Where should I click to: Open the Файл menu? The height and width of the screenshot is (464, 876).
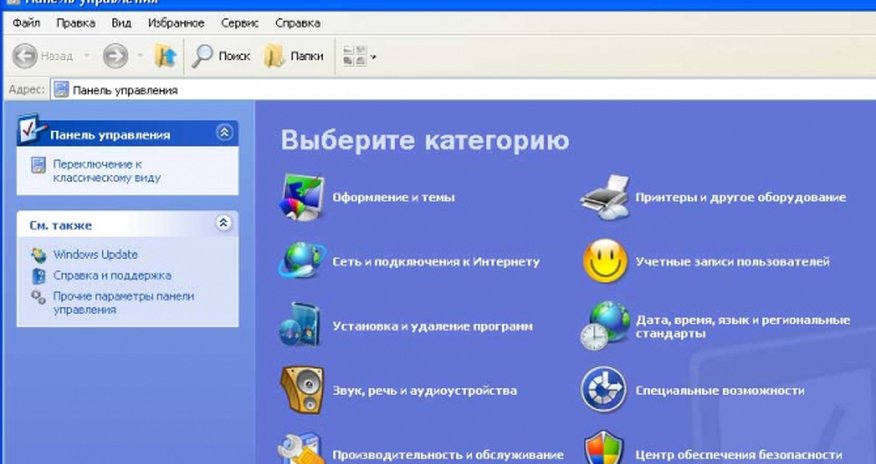pyautogui.click(x=26, y=23)
